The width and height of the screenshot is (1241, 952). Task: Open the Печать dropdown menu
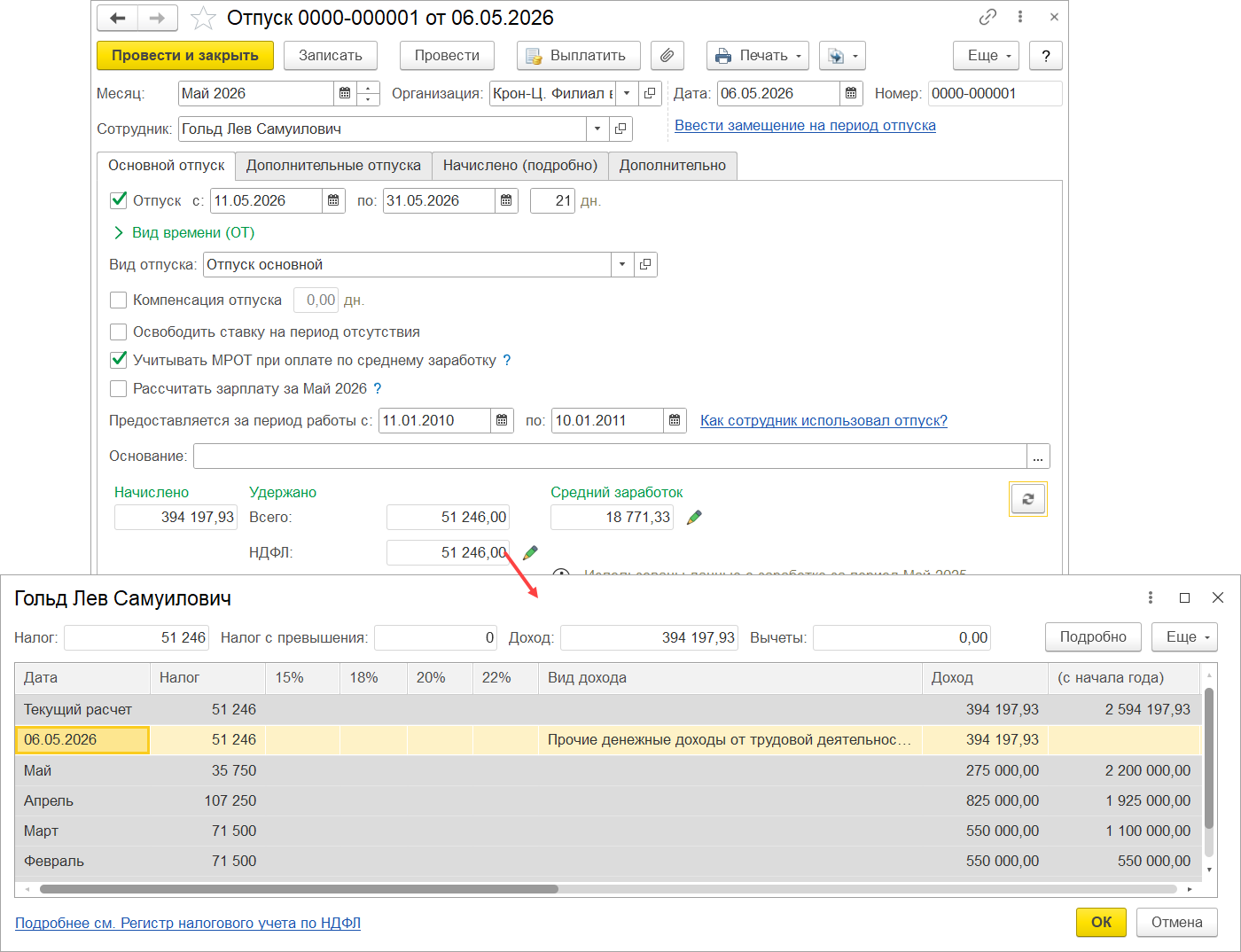tap(758, 55)
